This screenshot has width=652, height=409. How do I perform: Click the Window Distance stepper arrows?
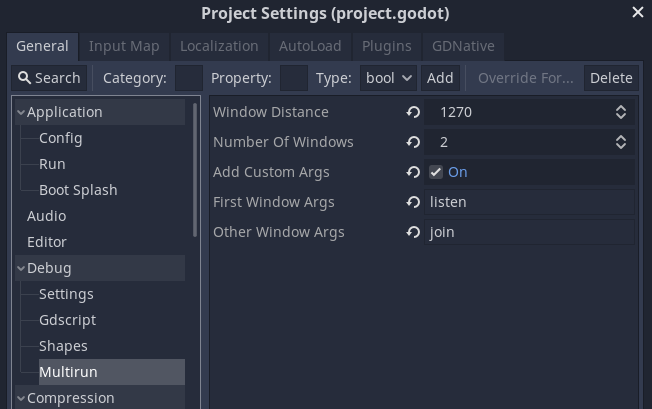coord(621,112)
